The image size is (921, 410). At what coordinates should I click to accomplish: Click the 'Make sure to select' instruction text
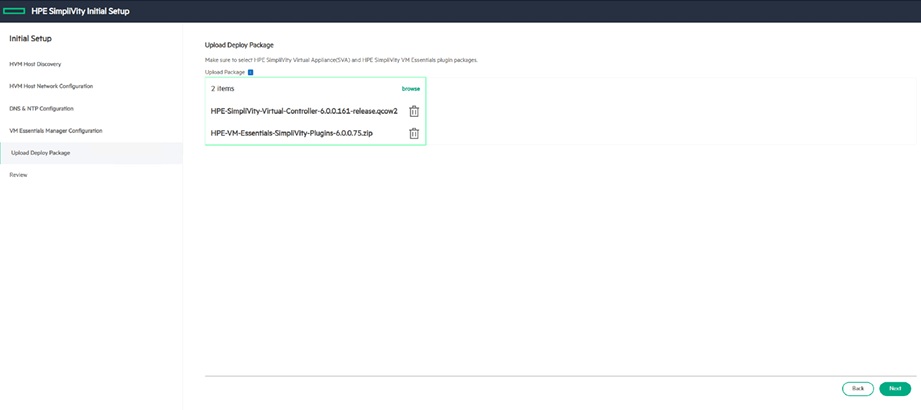341,61
